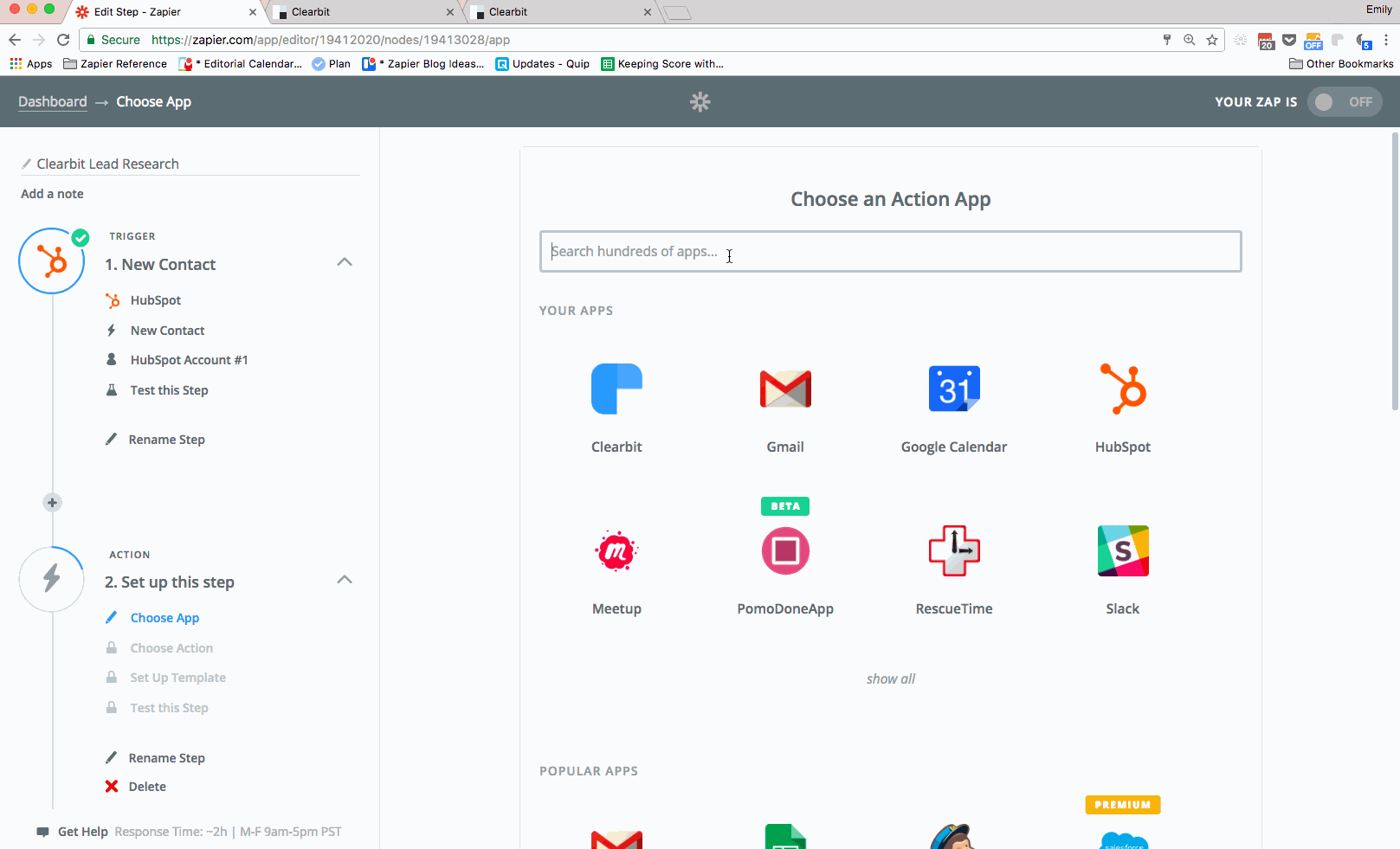Open the Updates - Quip bookmark
The height and width of the screenshot is (849, 1400).
point(543,64)
